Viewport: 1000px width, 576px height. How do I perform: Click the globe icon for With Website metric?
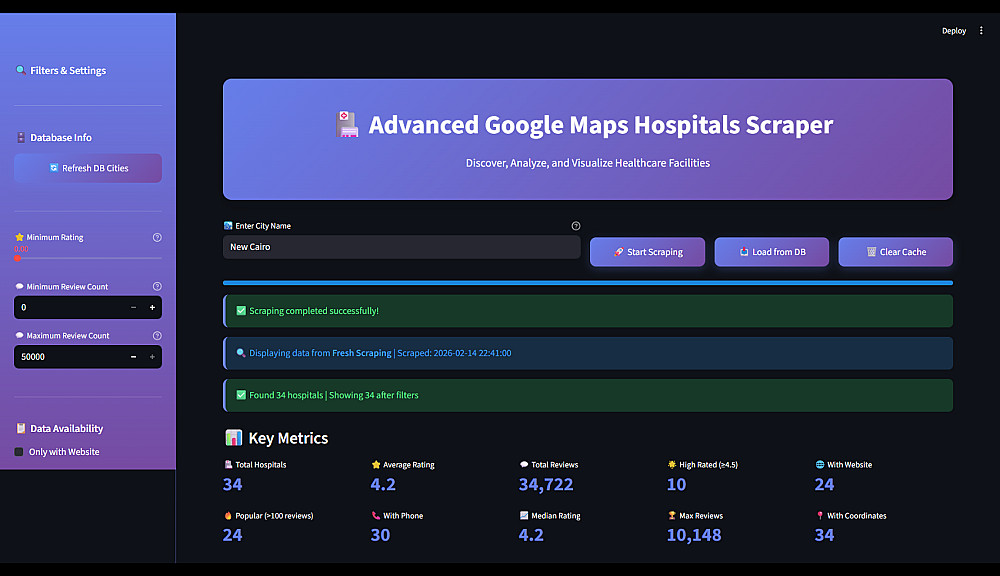click(x=820, y=464)
